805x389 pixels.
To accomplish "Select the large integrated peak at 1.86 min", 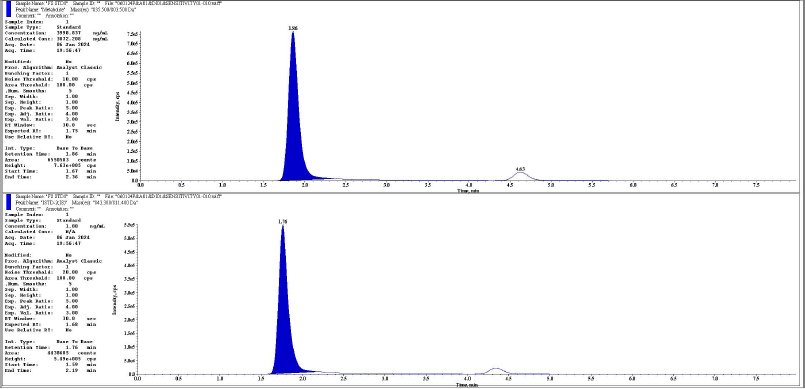I will 293,128.
